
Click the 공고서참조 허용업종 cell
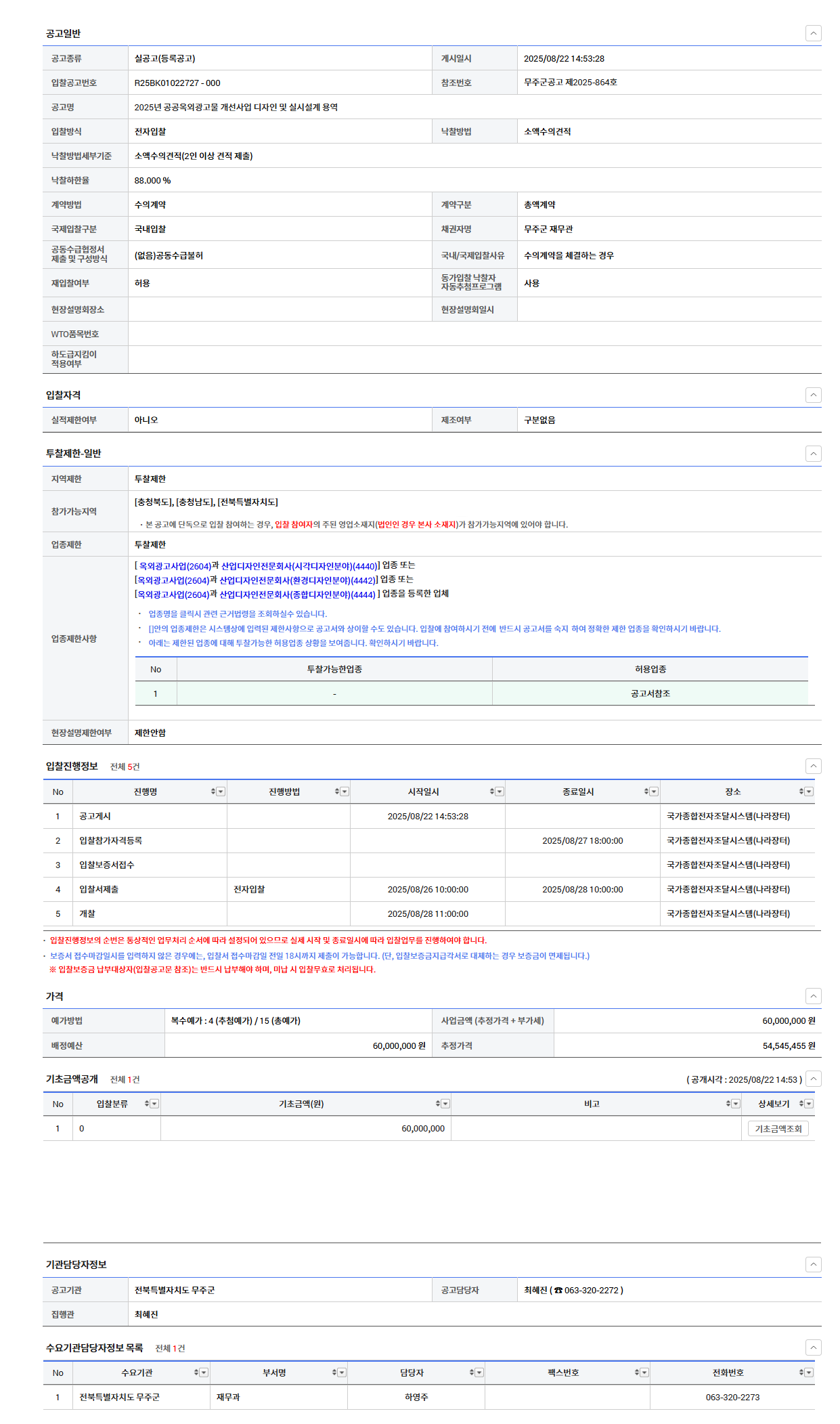650,693
